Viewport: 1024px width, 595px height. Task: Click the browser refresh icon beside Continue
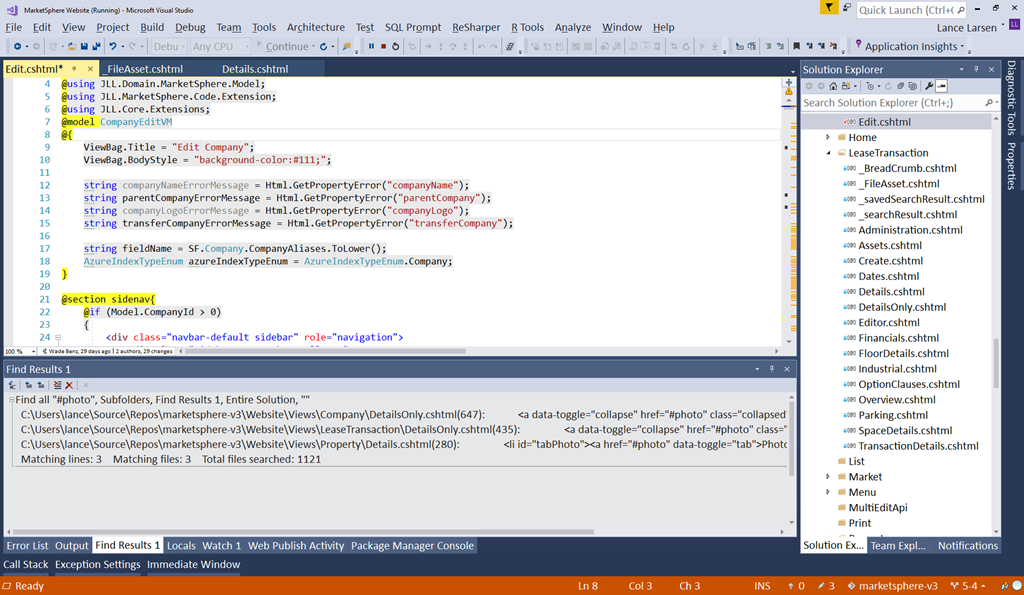point(323,46)
